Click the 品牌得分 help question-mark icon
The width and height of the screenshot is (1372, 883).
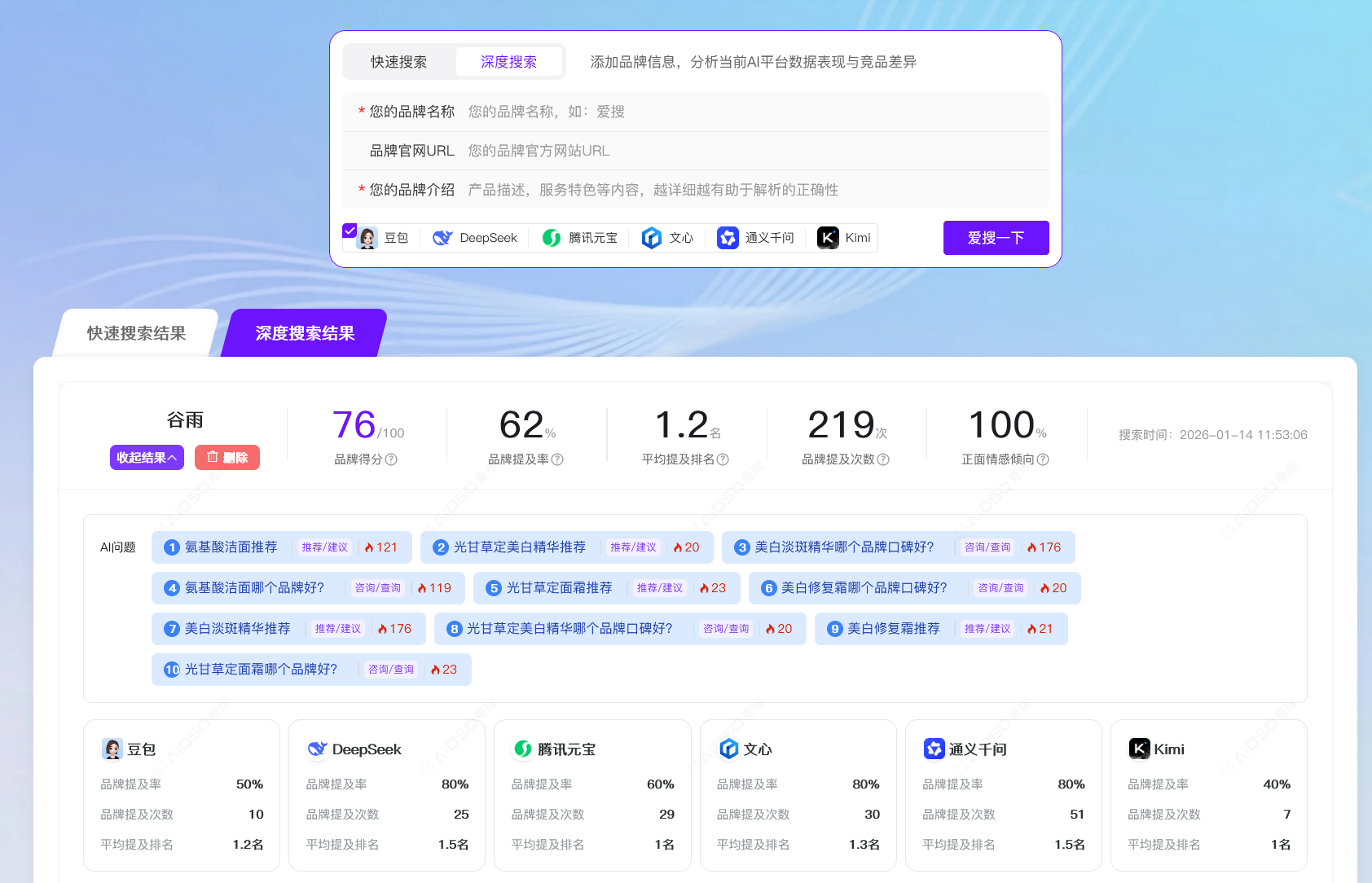[x=391, y=459]
